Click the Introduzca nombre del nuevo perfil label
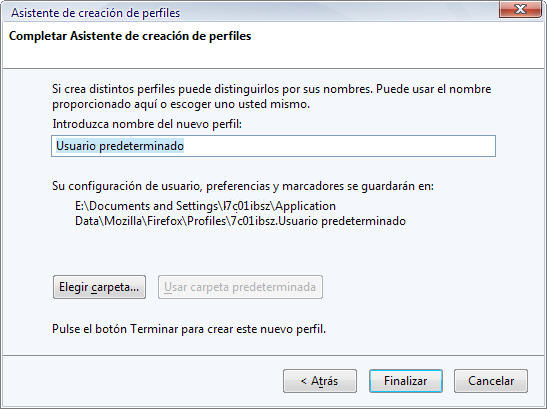This screenshot has height=409, width=547. point(147,124)
